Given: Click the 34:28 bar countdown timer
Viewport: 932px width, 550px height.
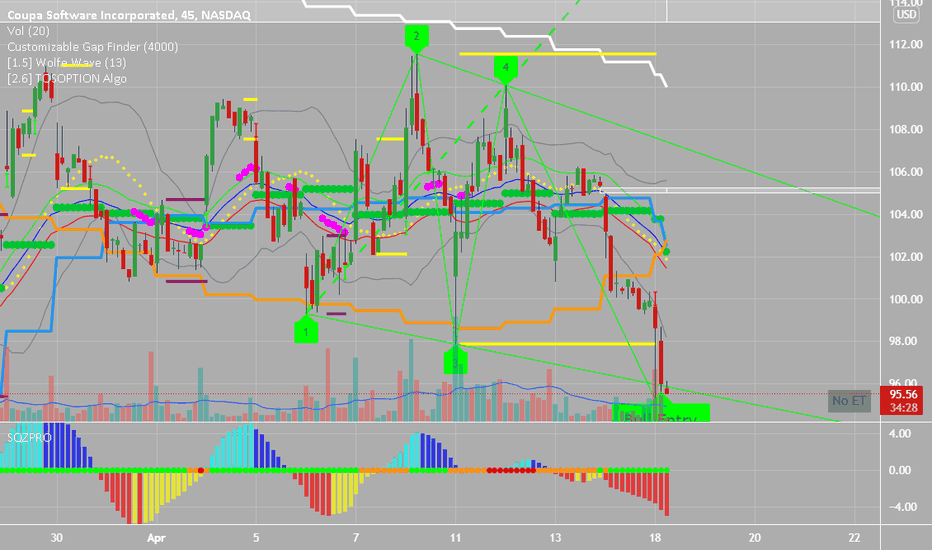Looking at the screenshot, I should tap(902, 408).
